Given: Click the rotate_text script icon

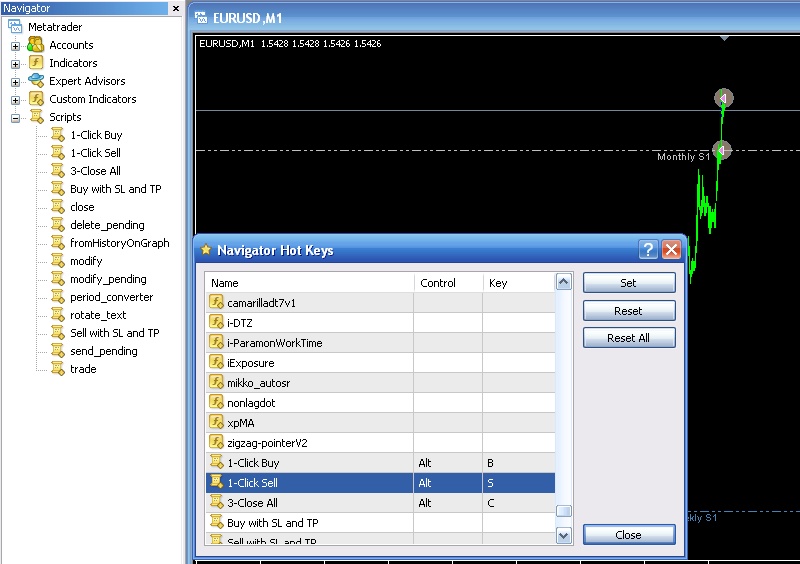Looking at the screenshot, I should click(x=58, y=314).
